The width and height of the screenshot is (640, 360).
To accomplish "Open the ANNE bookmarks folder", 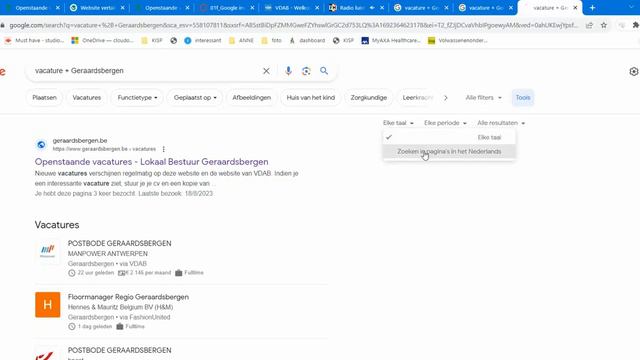I will coord(241,40).
